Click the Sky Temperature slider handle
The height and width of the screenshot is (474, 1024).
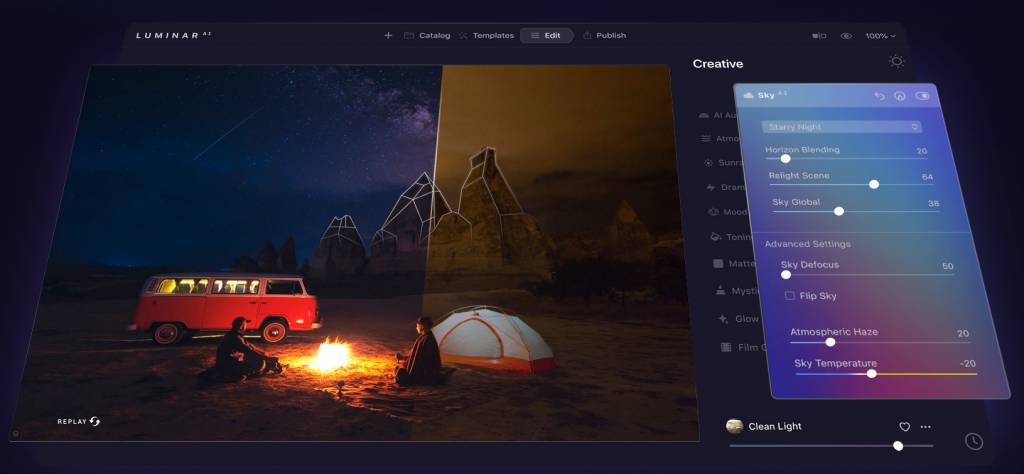click(872, 373)
